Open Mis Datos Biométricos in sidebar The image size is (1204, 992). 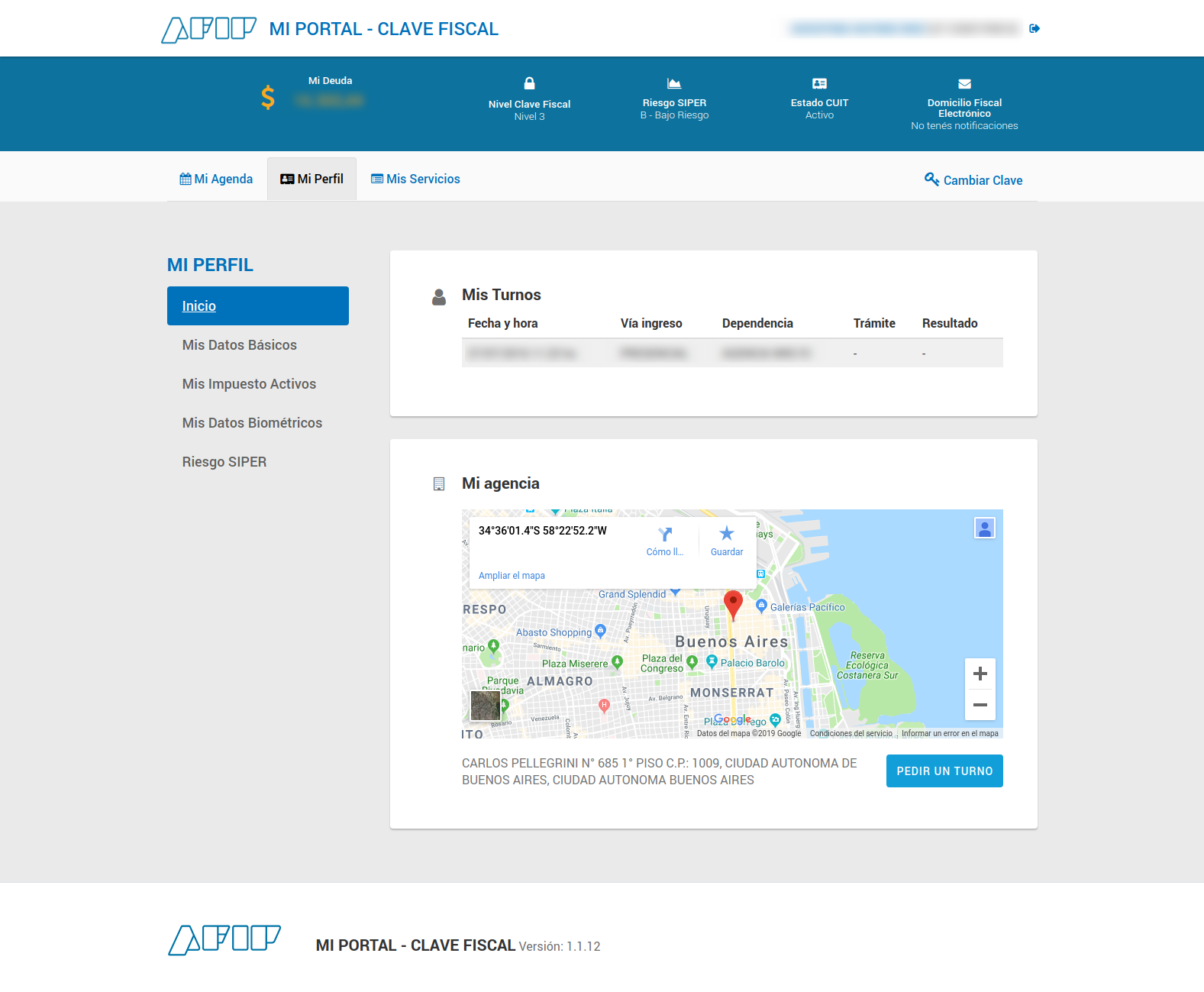tap(252, 422)
